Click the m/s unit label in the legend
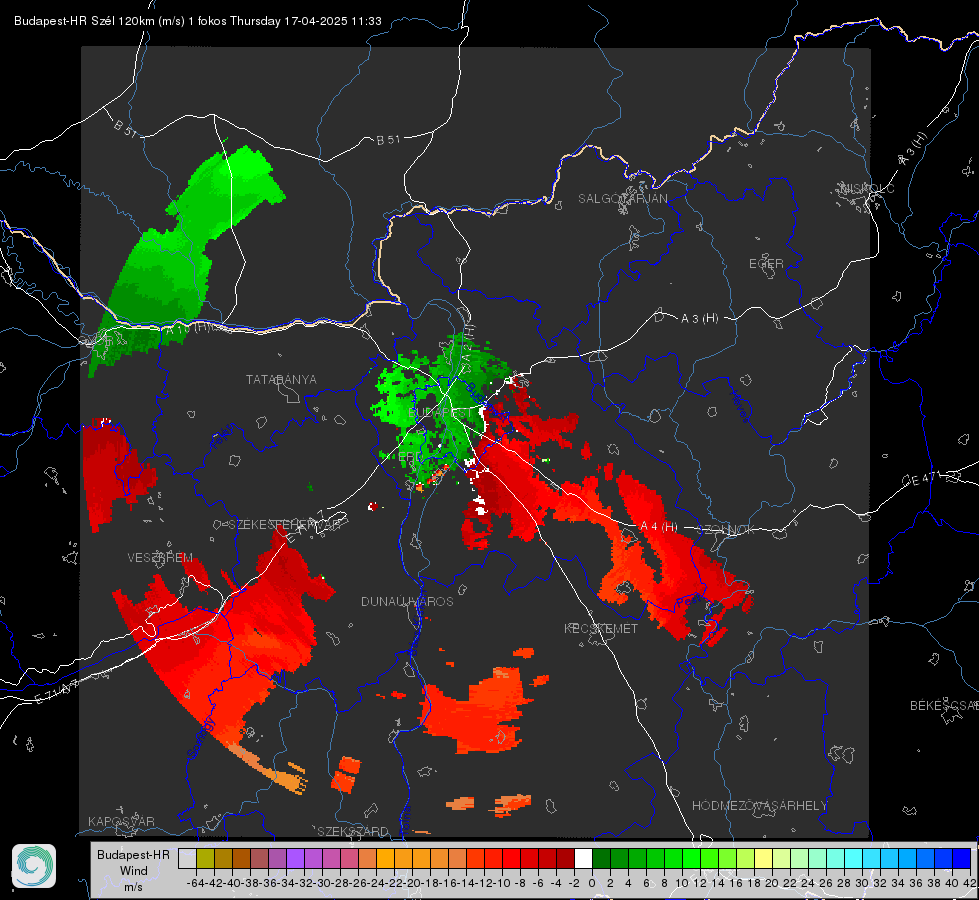Image resolution: width=979 pixels, height=900 pixels. (133, 887)
